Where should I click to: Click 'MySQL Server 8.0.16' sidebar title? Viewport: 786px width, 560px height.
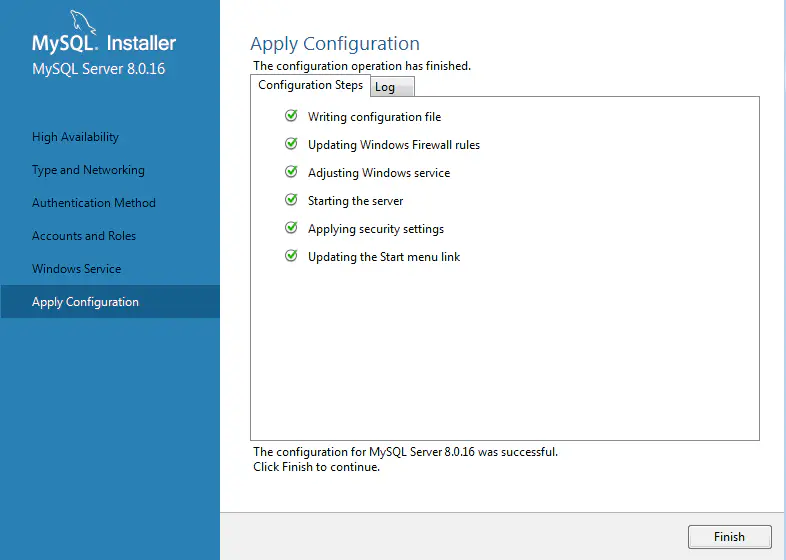tap(98, 69)
